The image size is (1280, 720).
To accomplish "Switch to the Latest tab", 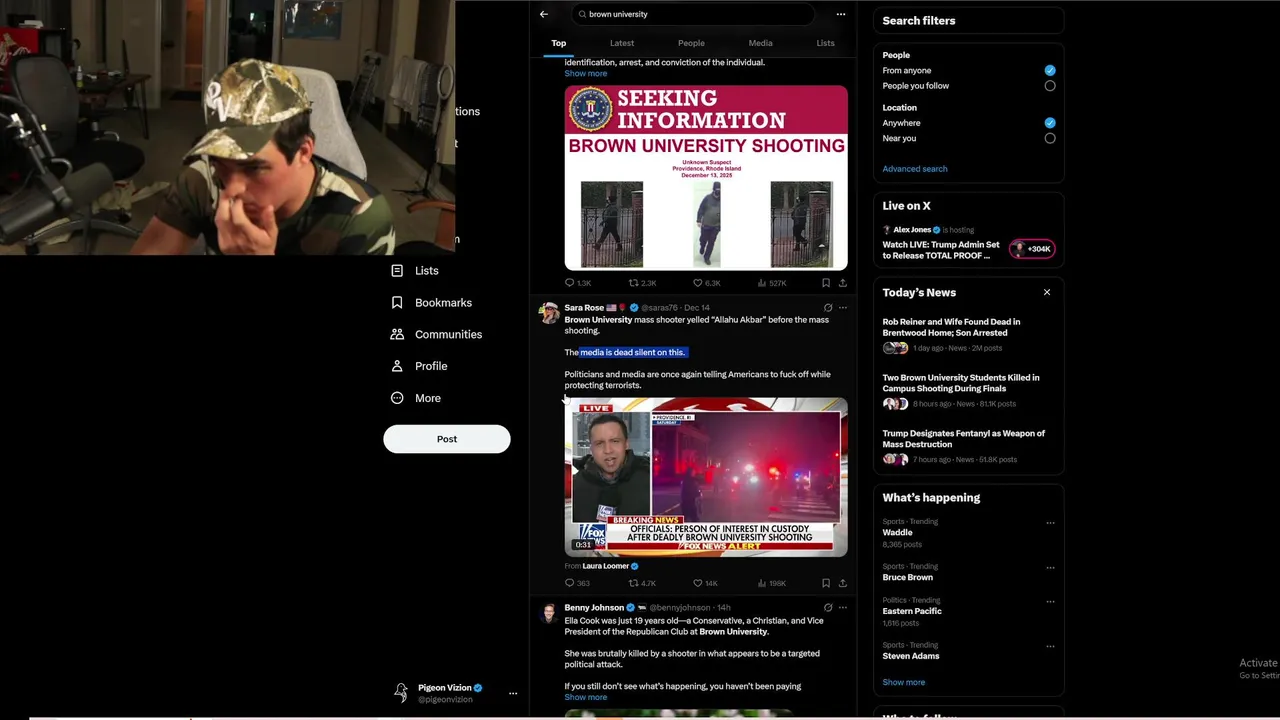I will 622,43.
